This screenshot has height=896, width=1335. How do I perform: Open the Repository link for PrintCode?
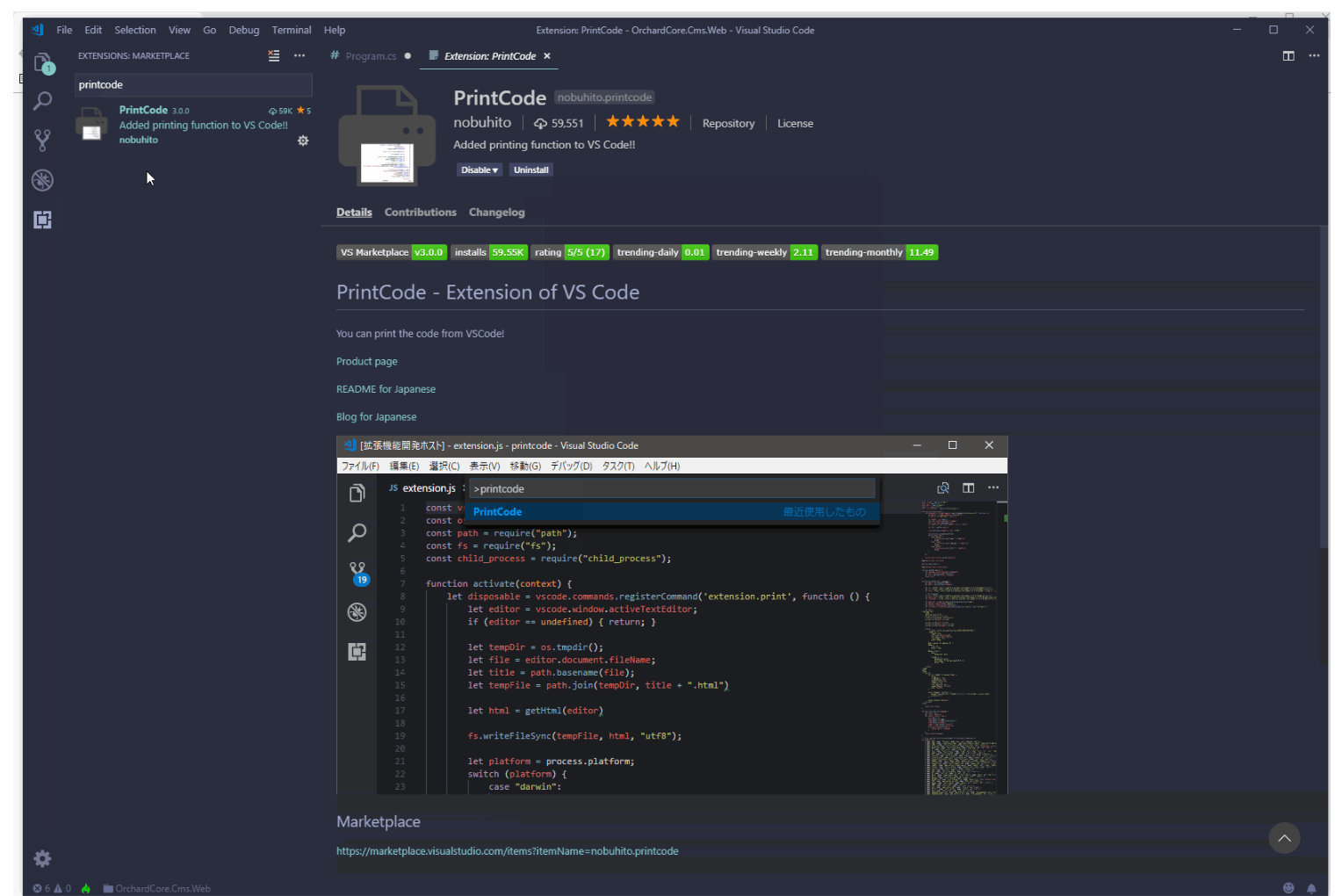pos(728,123)
